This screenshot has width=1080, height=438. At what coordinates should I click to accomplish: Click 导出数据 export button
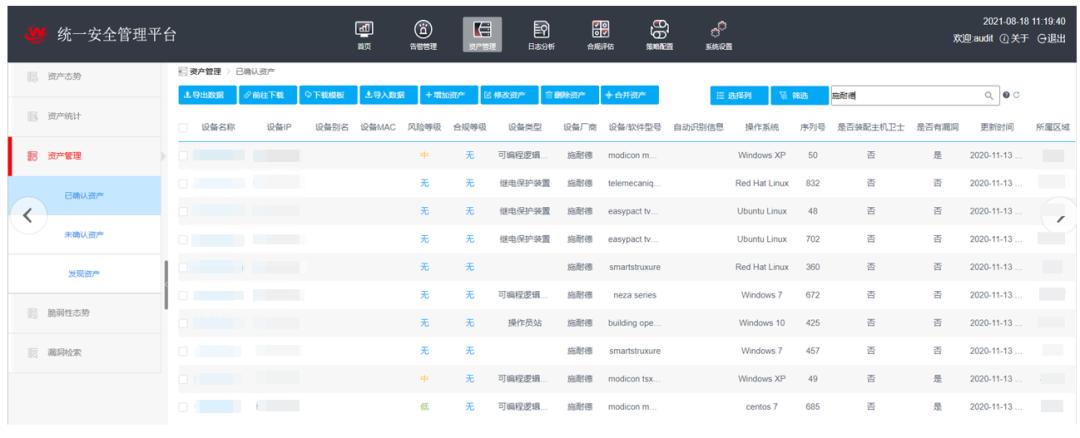(x=207, y=95)
